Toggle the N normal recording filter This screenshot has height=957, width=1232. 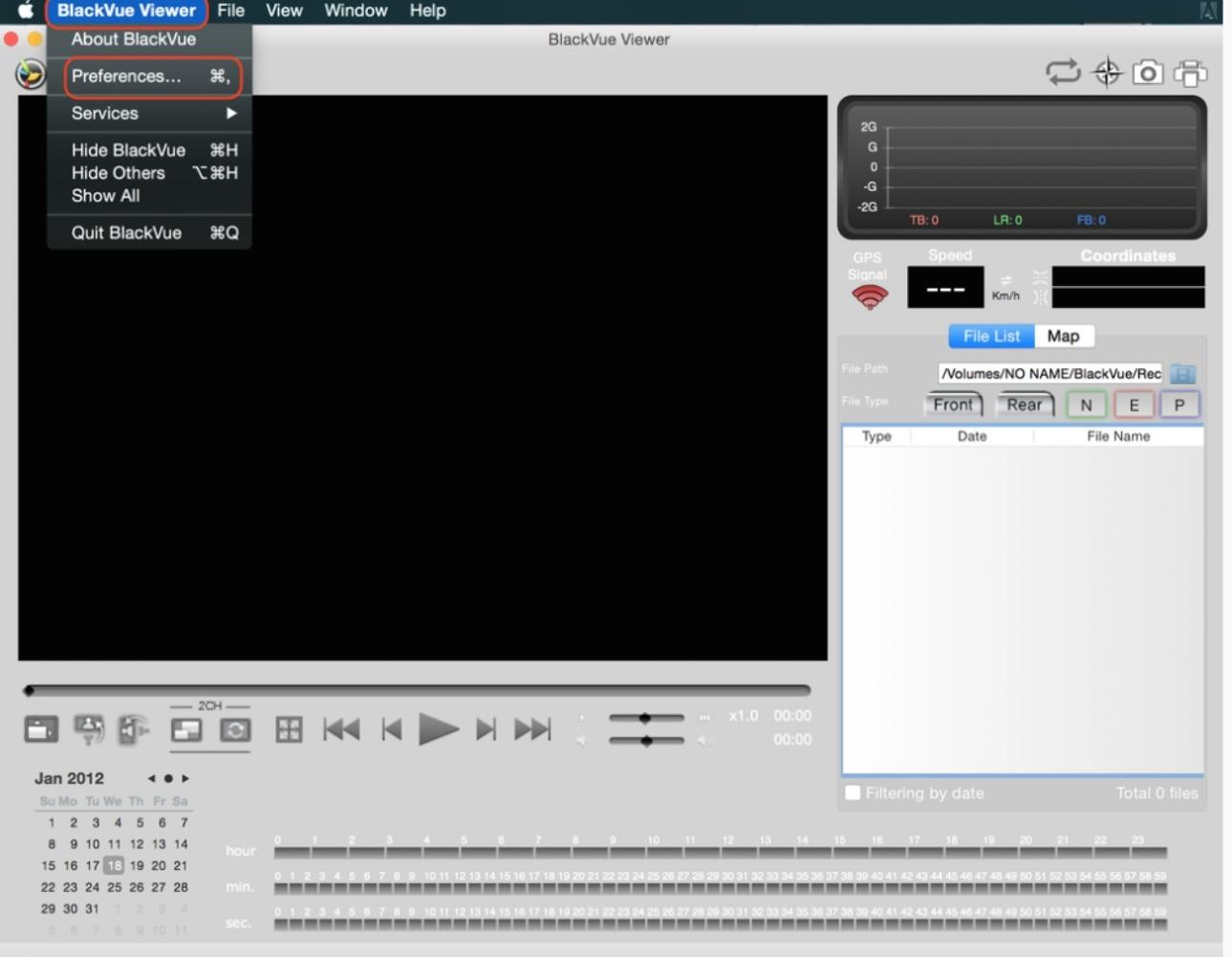click(1086, 405)
